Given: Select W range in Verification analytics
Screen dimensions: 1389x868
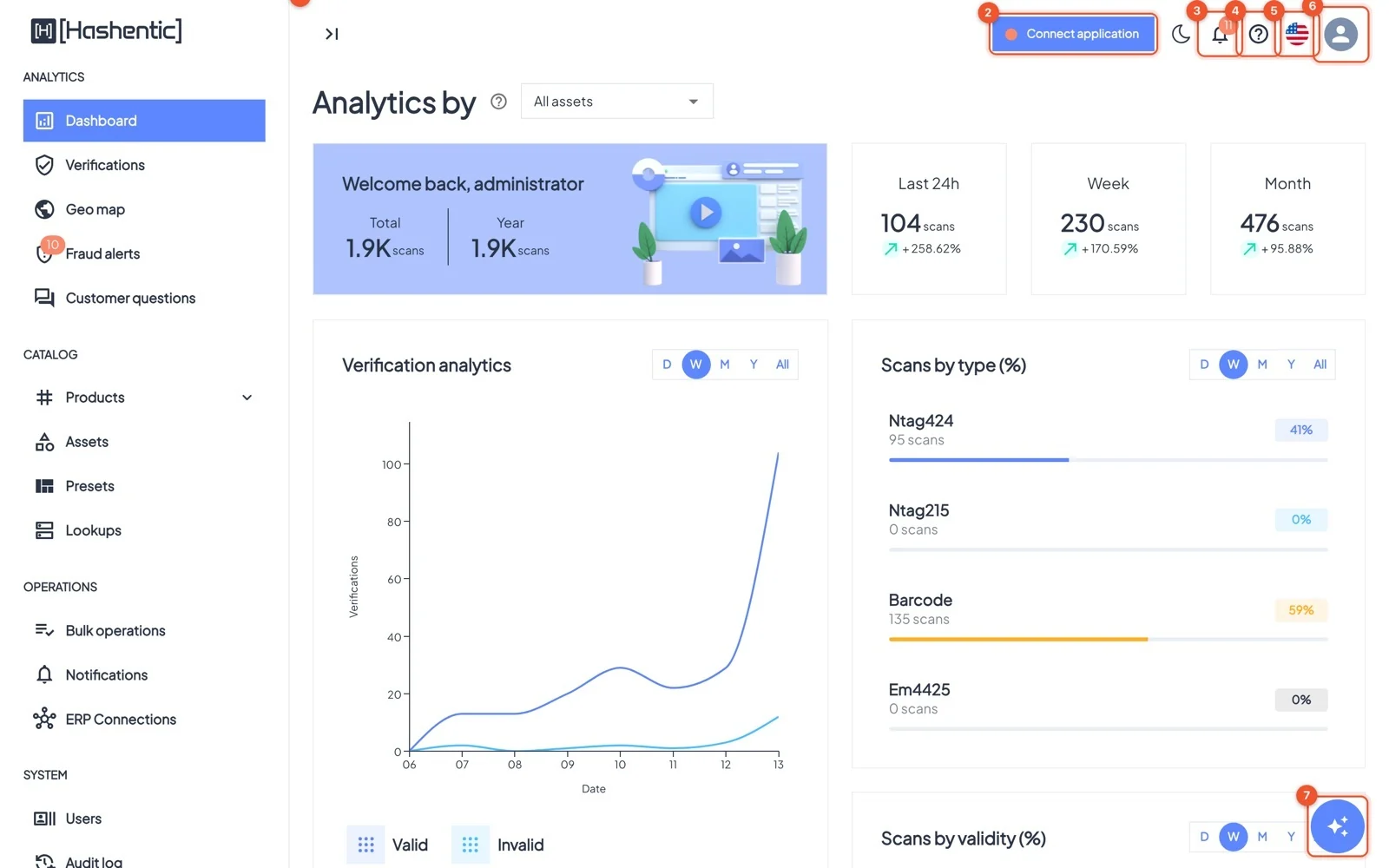Looking at the screenshot, I should 696,365.
